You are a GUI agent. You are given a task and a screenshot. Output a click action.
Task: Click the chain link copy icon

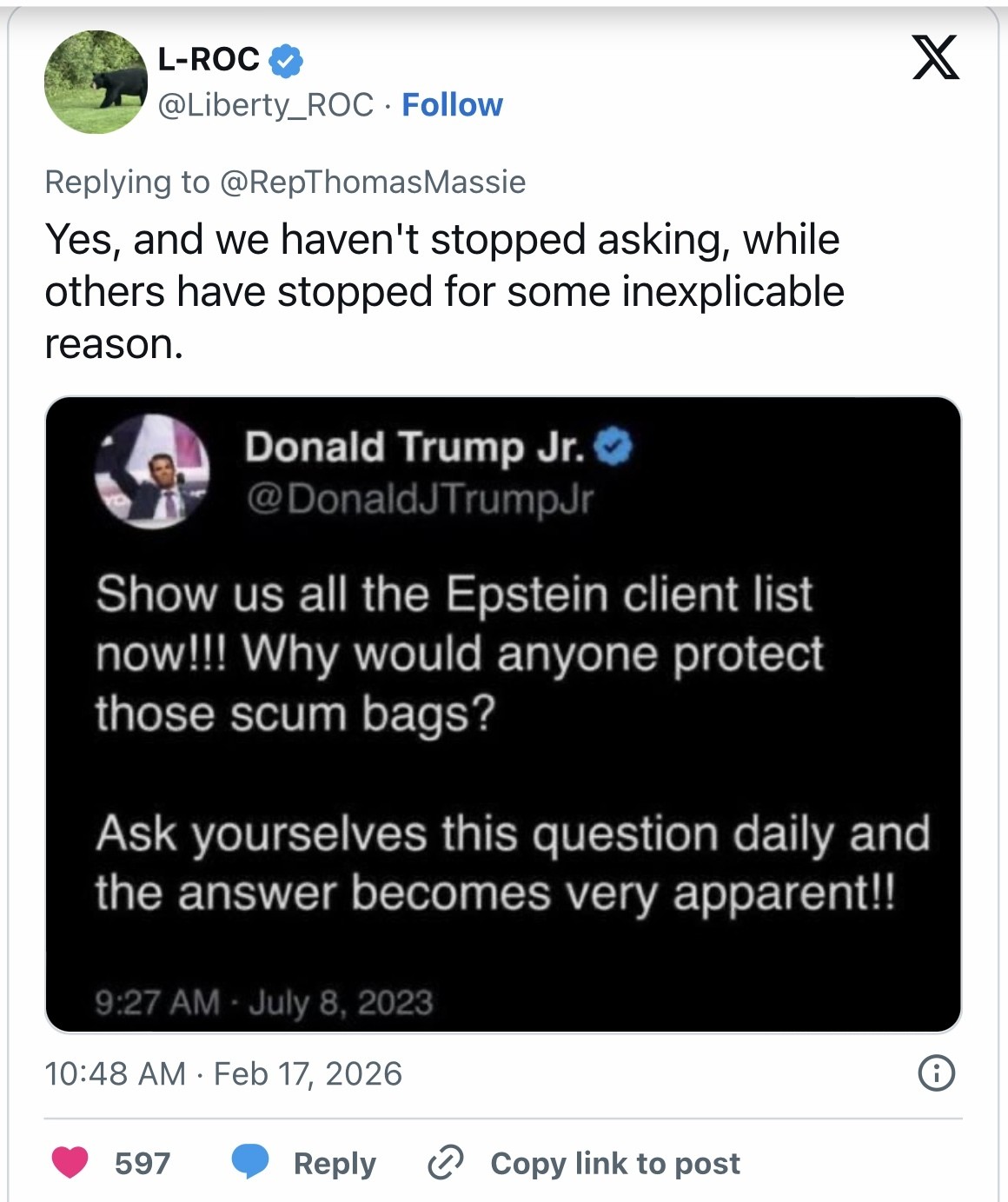[446, 1162]
